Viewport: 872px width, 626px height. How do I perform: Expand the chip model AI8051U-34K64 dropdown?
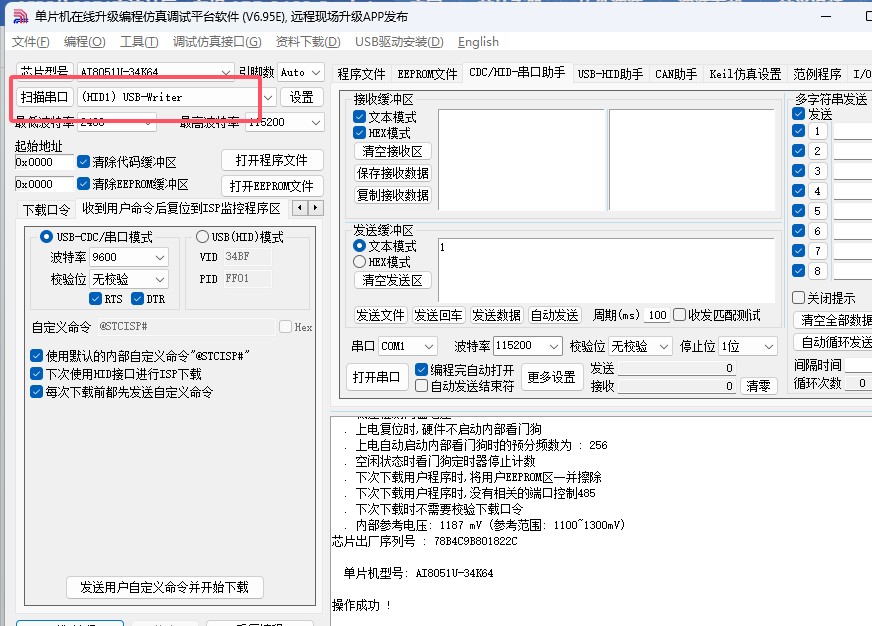tap(225, 72)
